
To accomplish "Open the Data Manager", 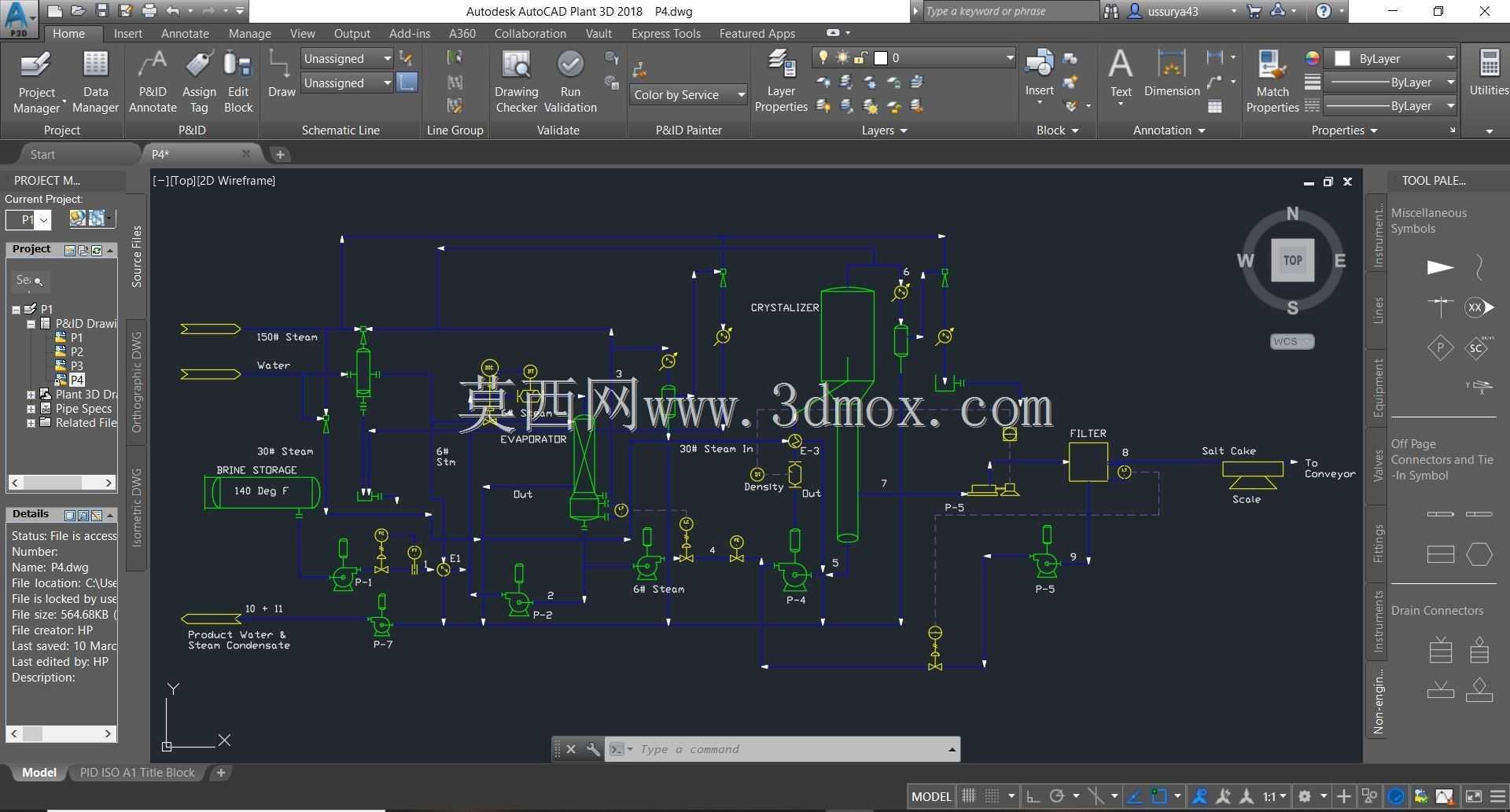I will tap(95, 82).
